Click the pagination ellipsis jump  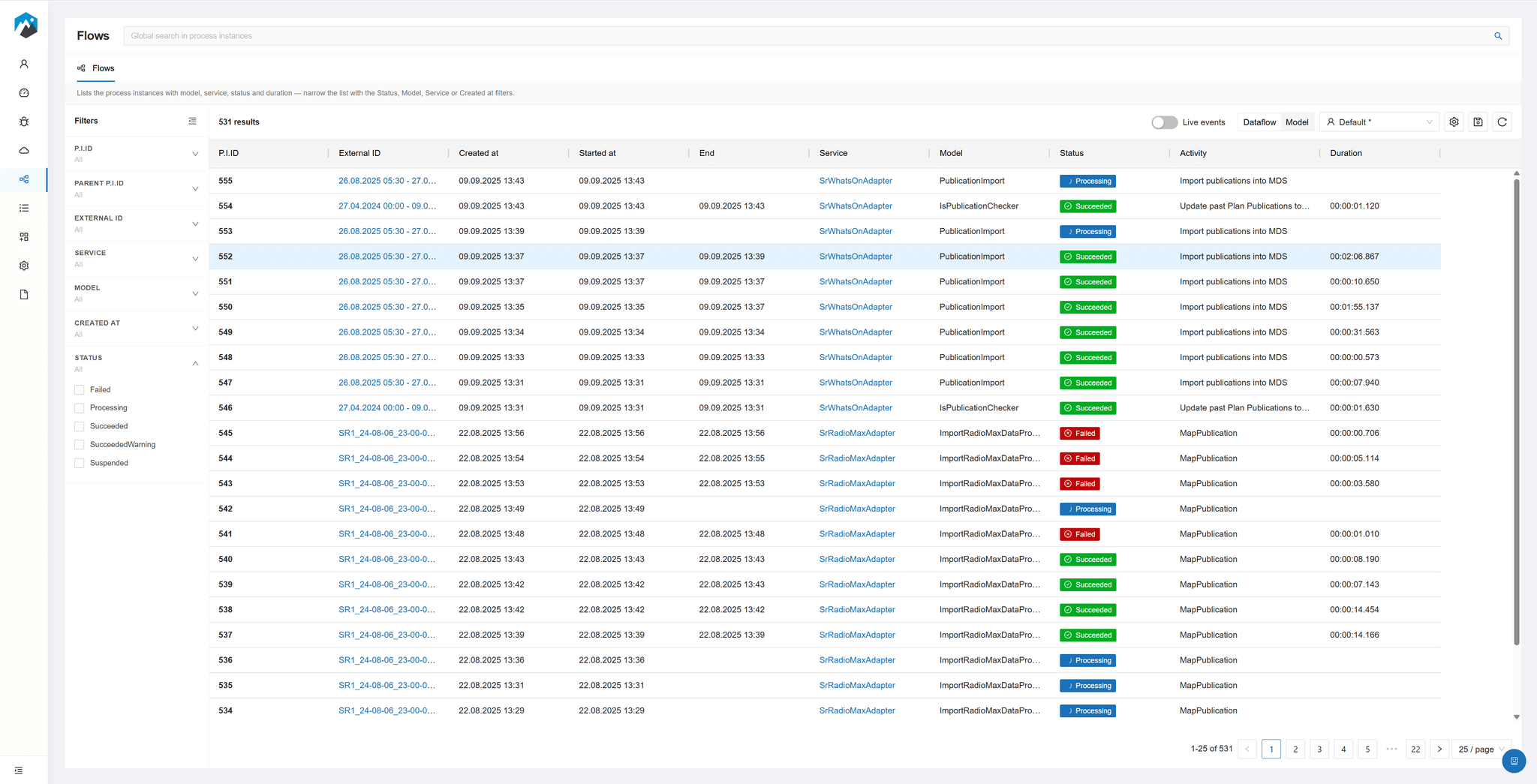(x=1391, y=749)
